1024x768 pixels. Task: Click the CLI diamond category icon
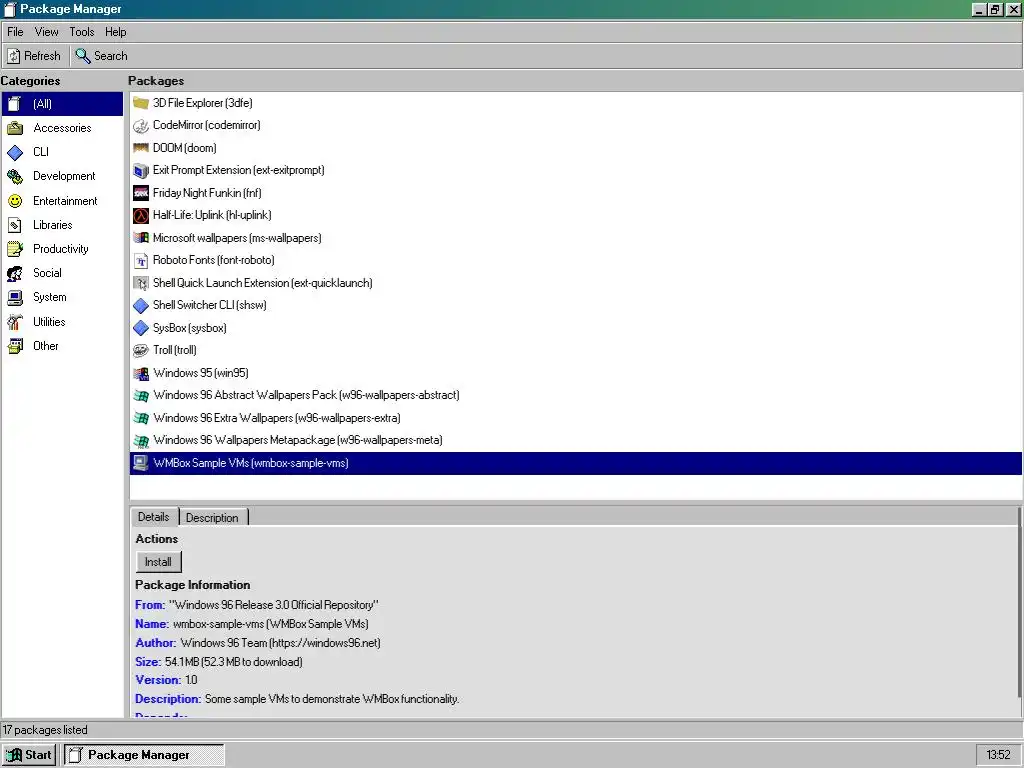point(14,152)
